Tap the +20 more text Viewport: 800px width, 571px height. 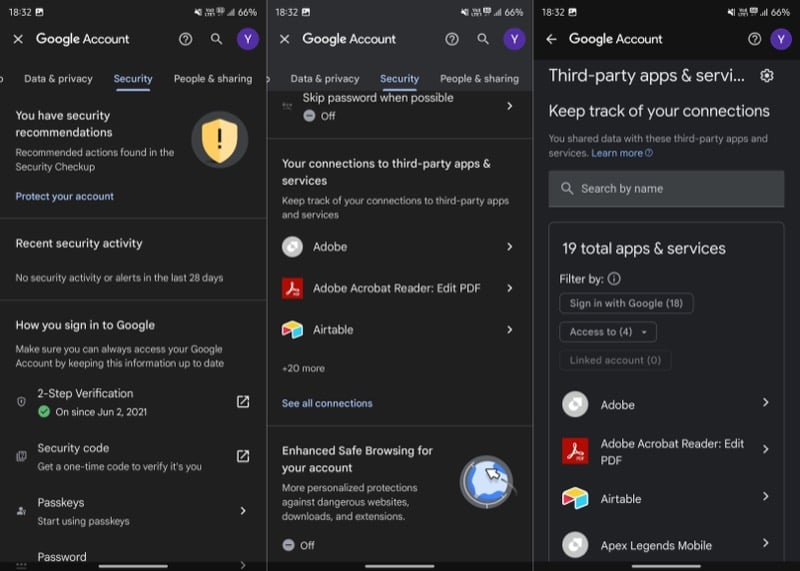click(303, 368)
